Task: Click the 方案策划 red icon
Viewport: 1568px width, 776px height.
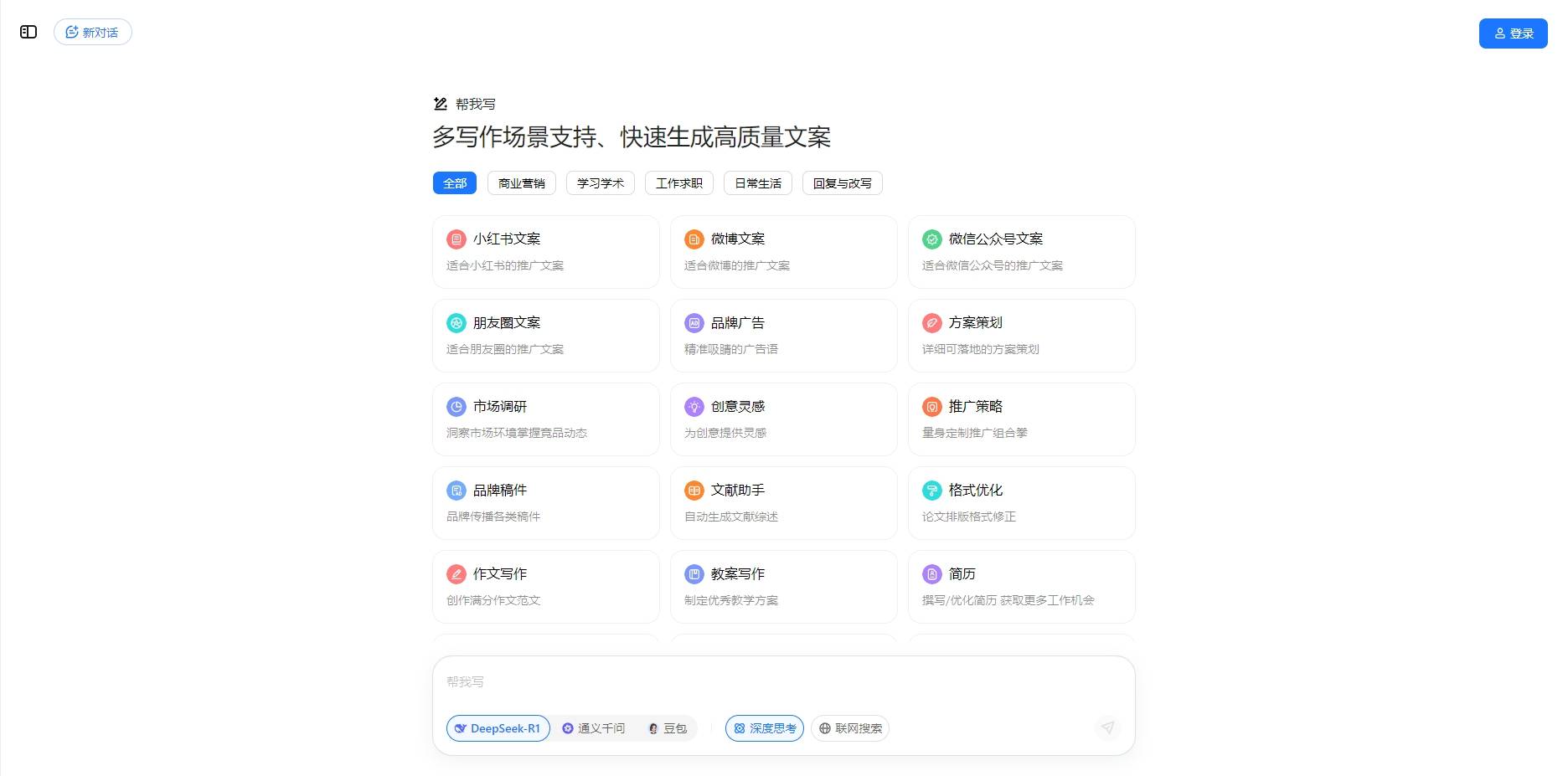Action: tap(932, 323)
